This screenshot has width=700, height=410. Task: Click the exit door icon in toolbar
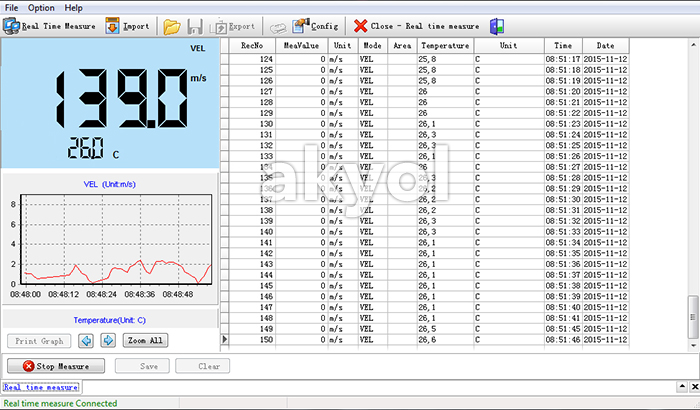497,26
